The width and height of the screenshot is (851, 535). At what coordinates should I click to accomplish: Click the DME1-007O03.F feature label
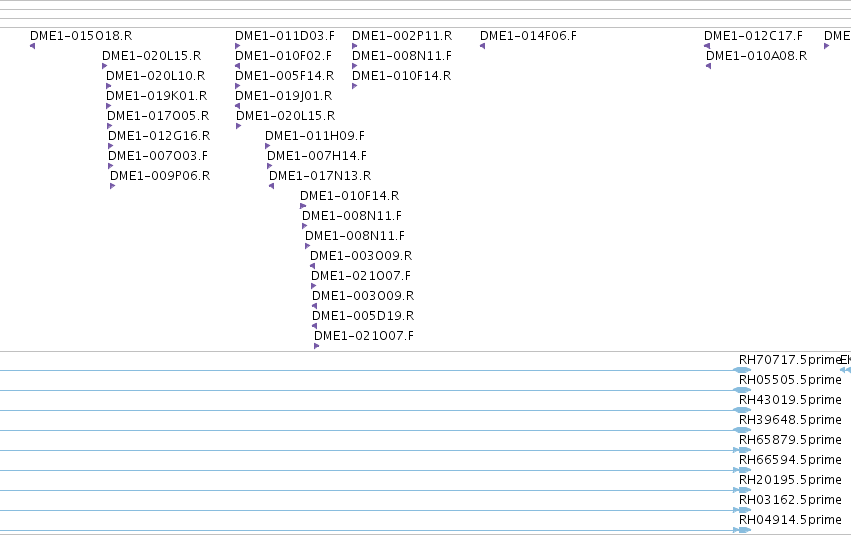[x=158, y=156]
